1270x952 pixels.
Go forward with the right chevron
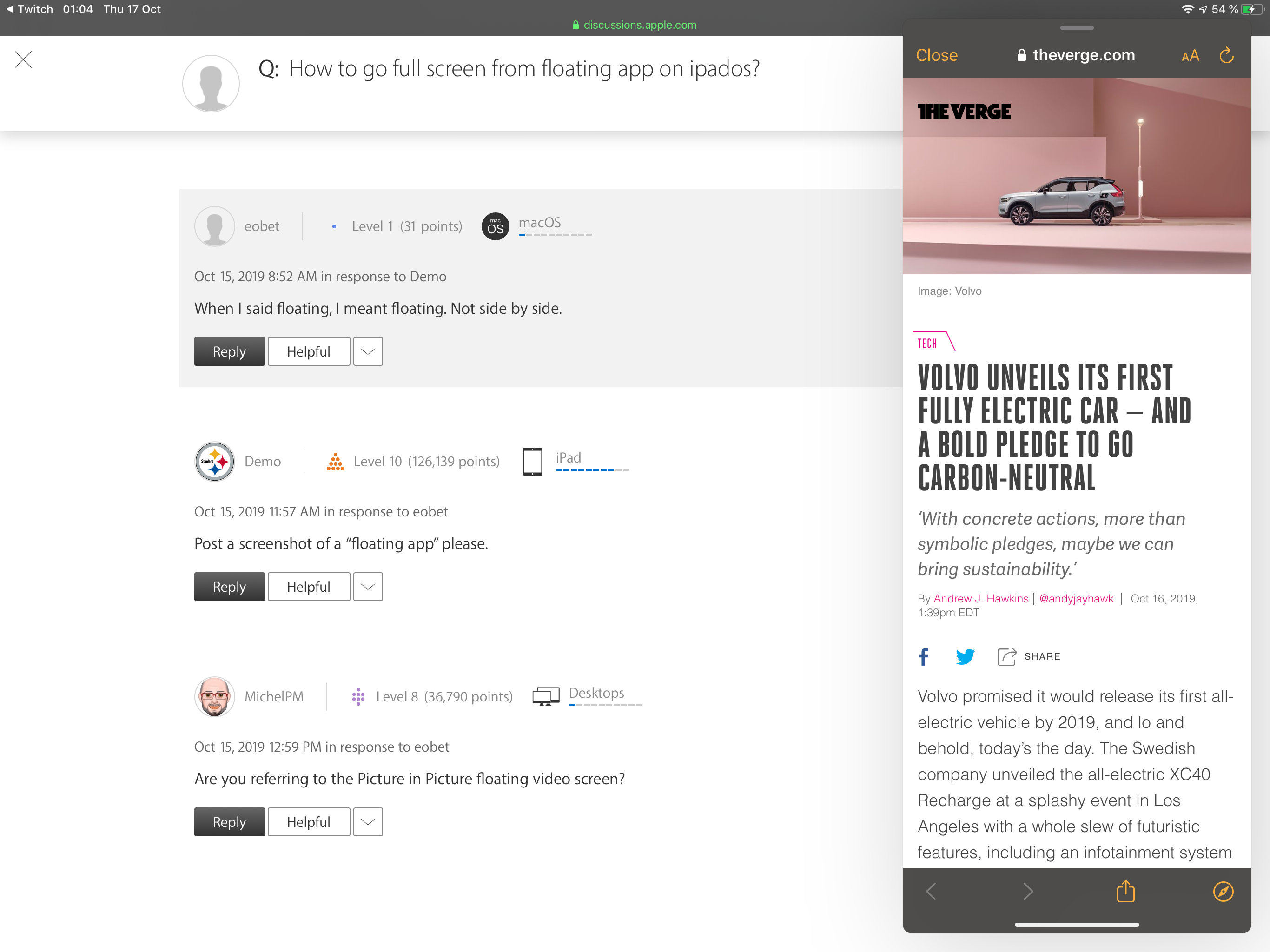(x=1028, y=891)
